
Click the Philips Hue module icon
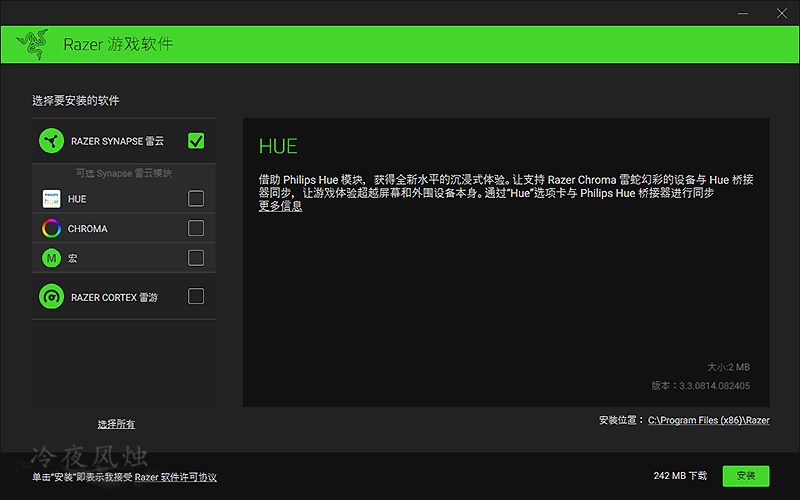pos(52,199)
